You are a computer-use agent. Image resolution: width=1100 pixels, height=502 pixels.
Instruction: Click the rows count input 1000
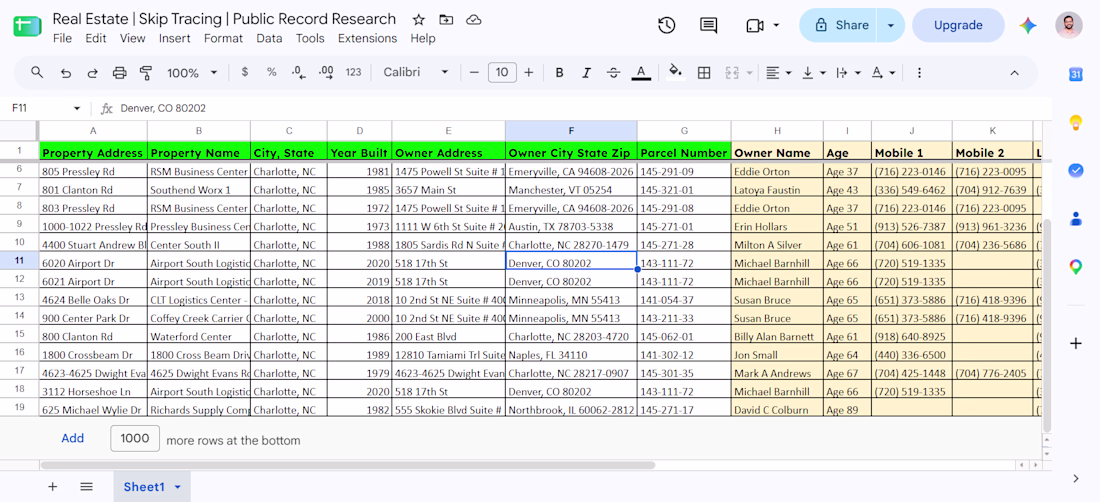click(135, 438)
